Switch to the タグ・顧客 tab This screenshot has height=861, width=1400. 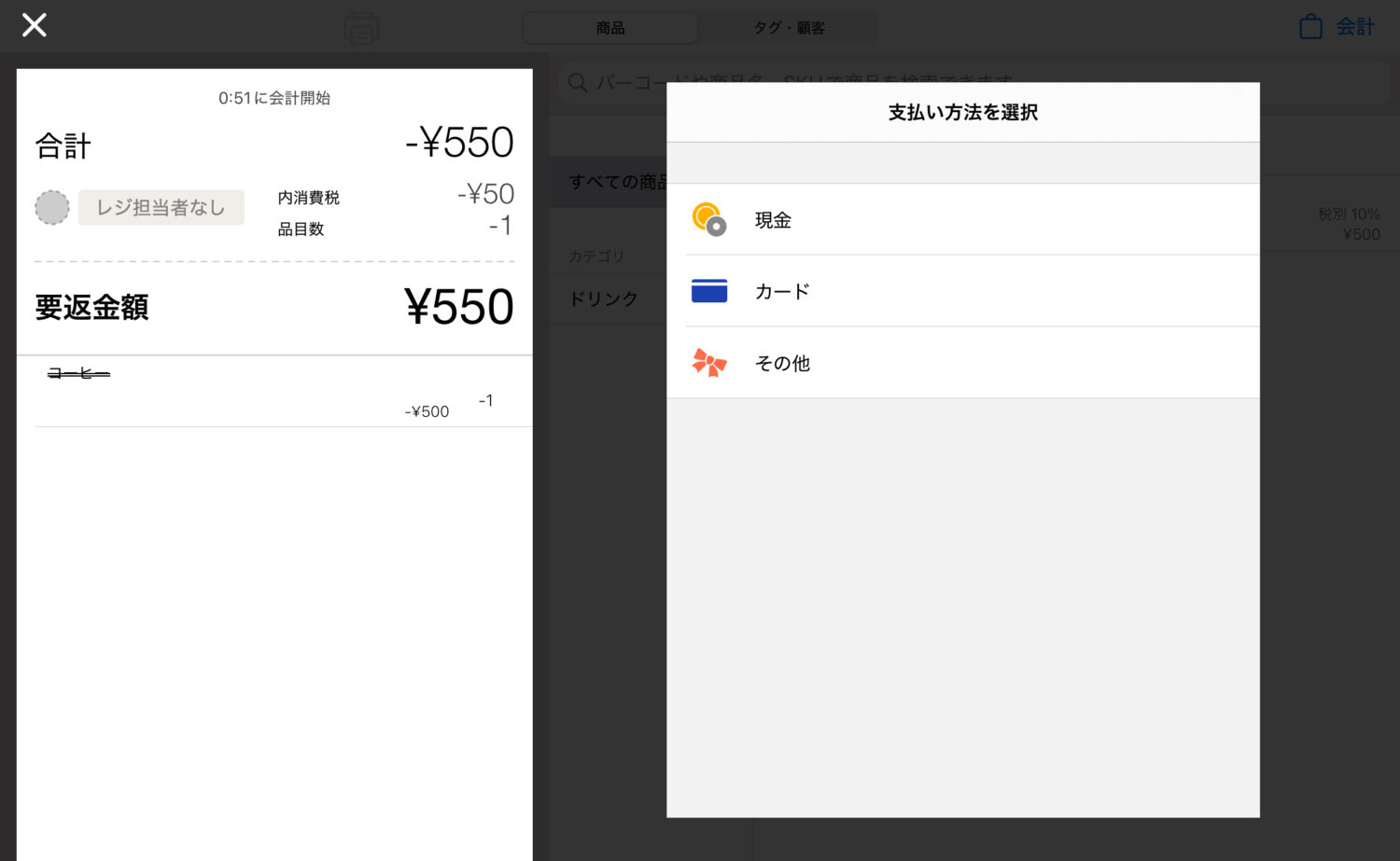click(x=790, y=28)
